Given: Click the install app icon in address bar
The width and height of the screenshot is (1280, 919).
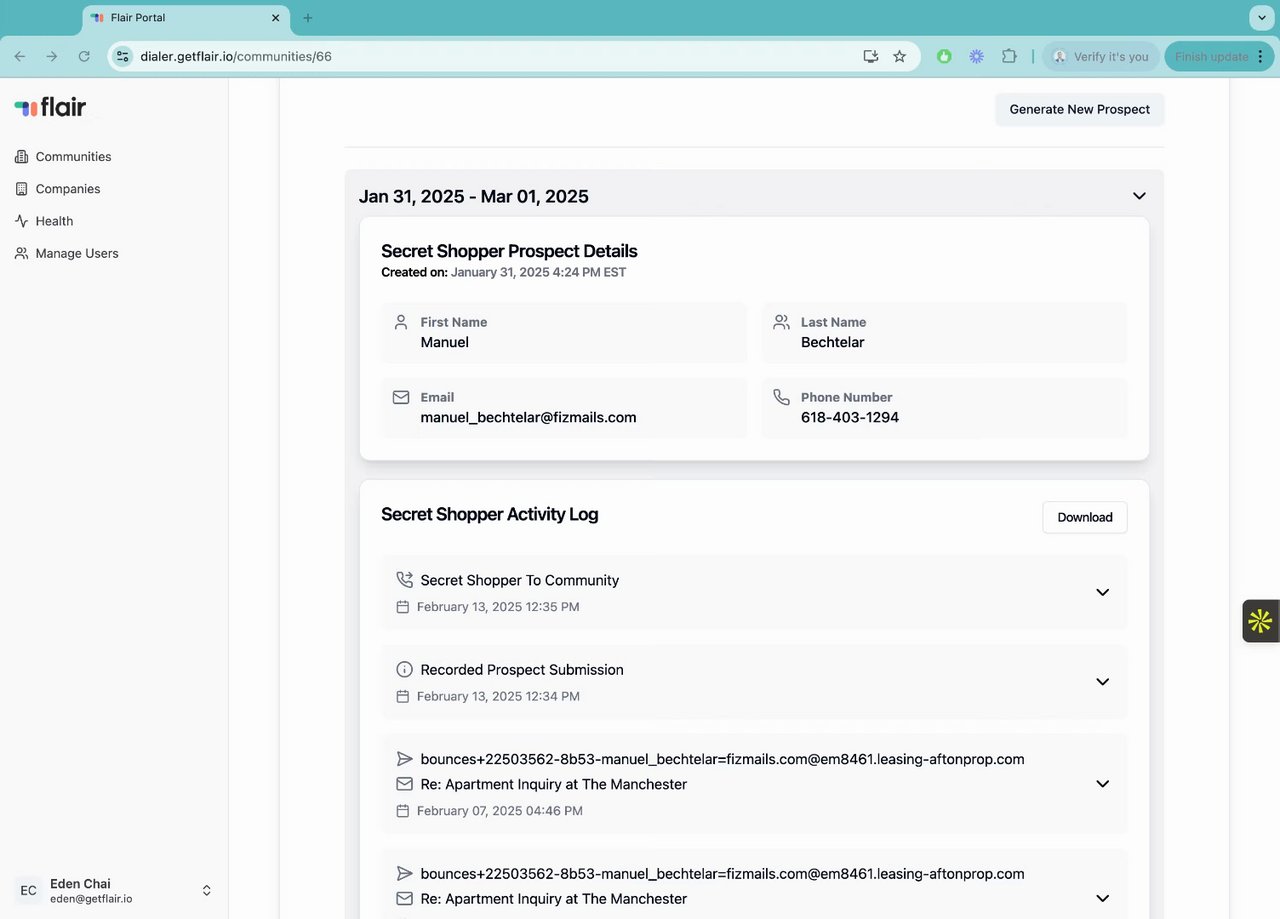Looking at the screenshot, I should pos(870,57).
